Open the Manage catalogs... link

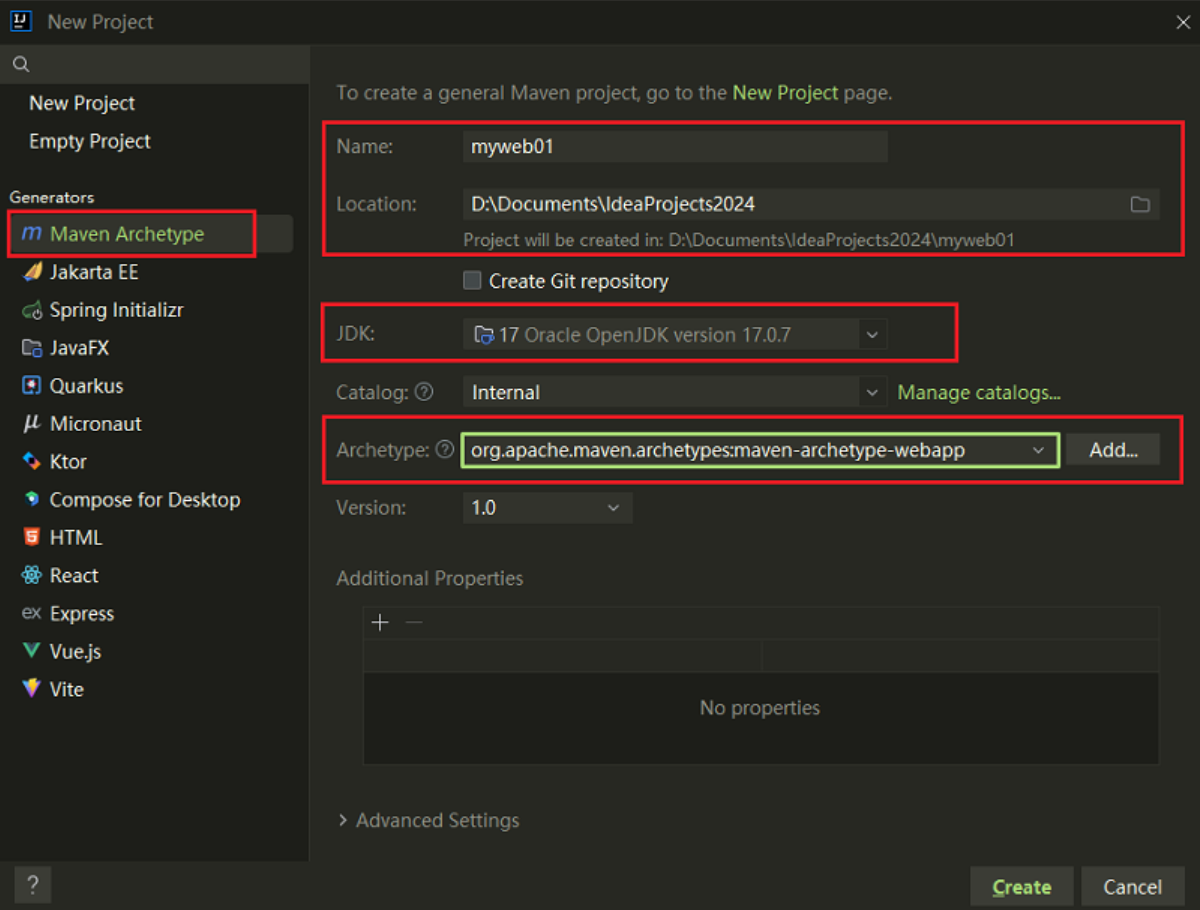tap(979, 393)
